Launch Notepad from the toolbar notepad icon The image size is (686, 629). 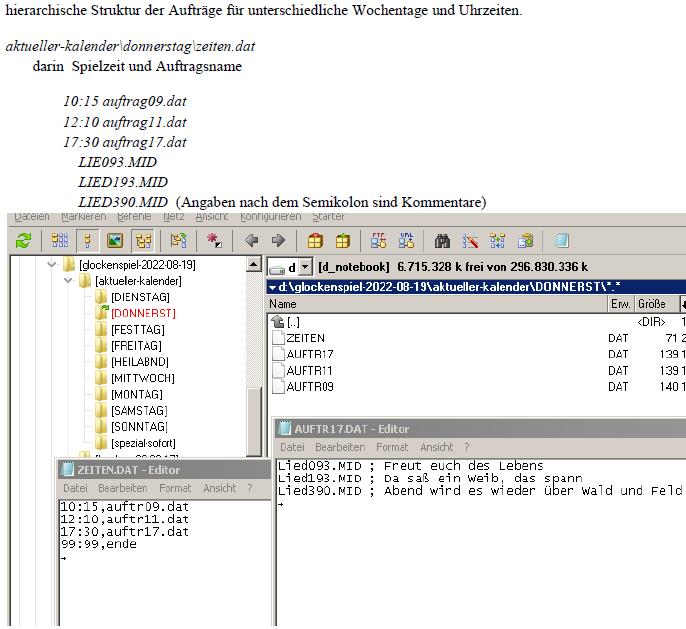pyautogui.click(x=561, y=241)
